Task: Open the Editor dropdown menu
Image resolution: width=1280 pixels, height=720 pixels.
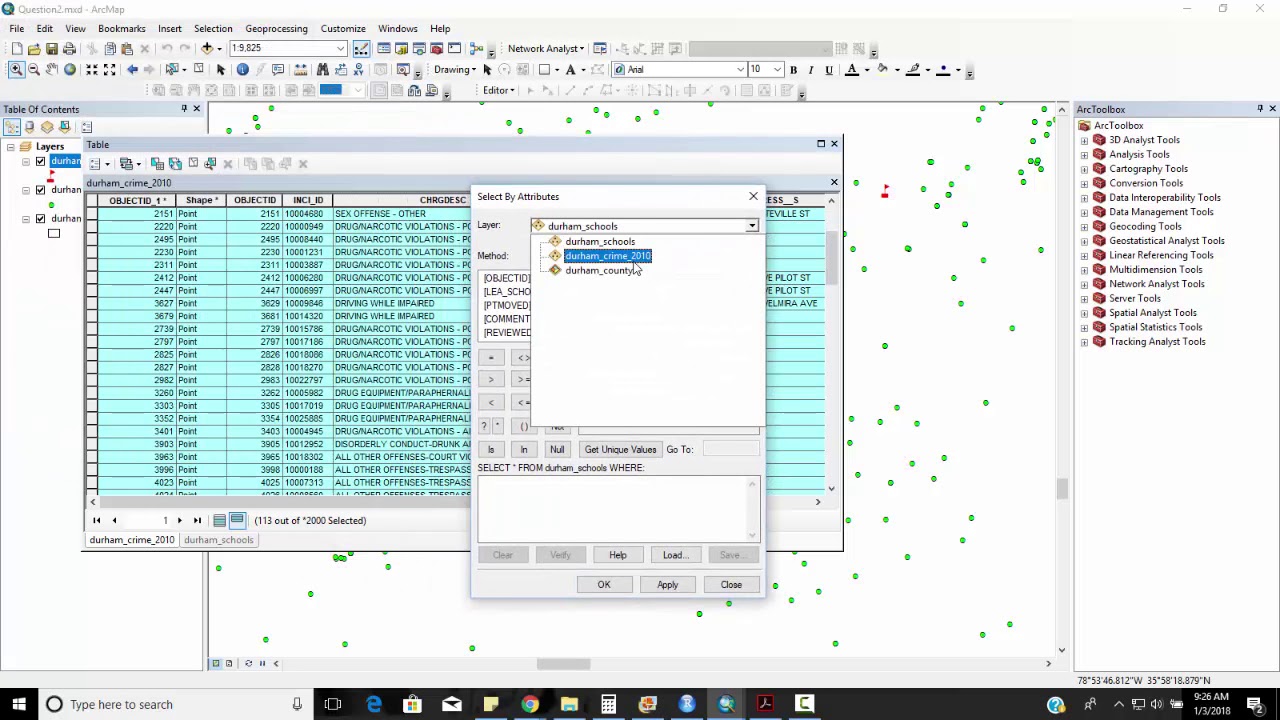Action: tap(498, 90)
